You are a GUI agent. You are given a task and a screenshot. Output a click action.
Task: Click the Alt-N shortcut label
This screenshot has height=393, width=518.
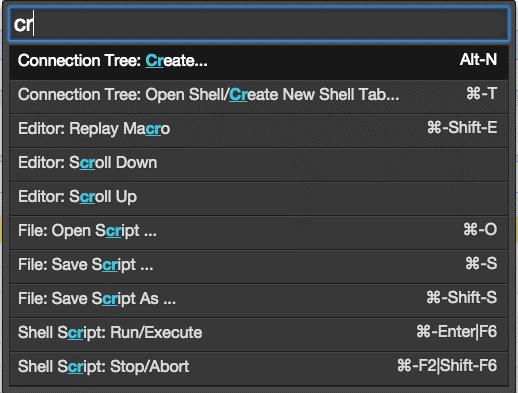pos(478,60)
